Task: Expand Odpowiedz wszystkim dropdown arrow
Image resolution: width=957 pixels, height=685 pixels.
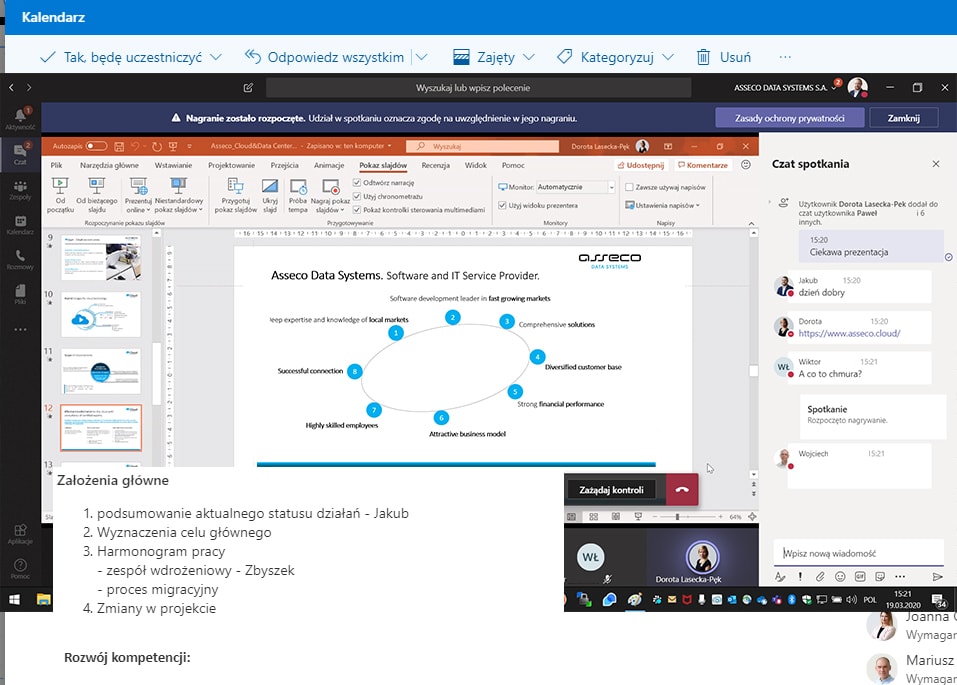Action: click(x=422, y=57)
